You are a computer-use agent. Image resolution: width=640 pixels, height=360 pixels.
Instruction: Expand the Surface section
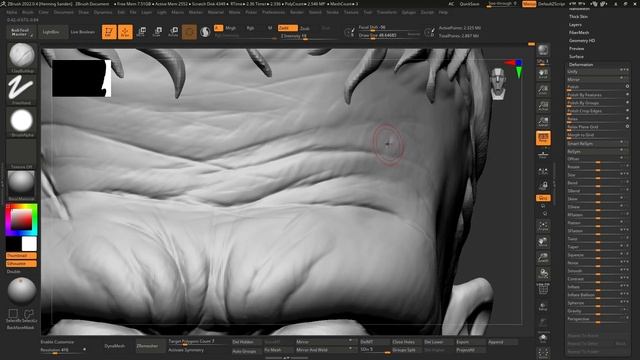(x=576, y=56)
